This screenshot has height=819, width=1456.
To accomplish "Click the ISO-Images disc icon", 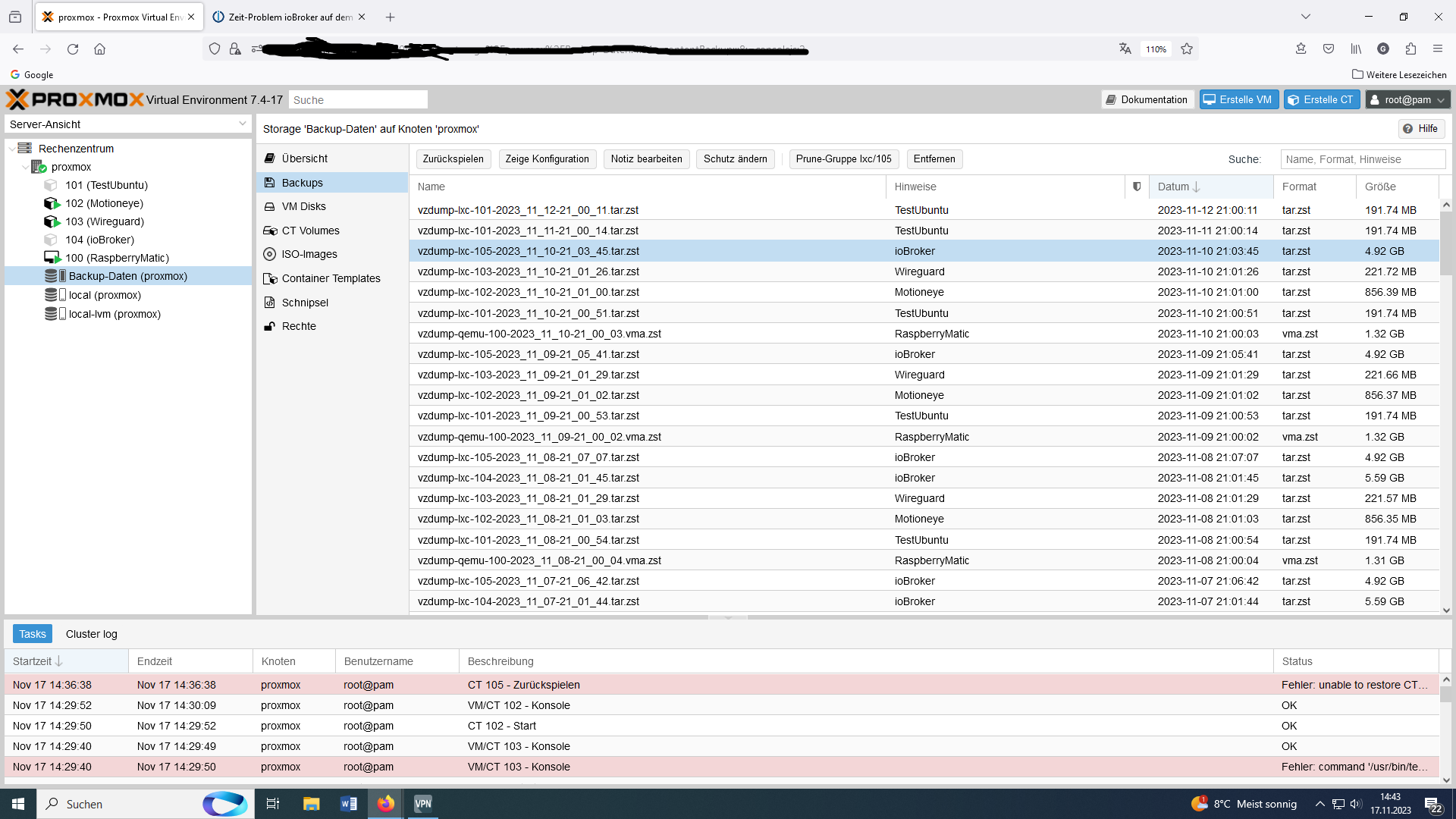I will 269,254.
